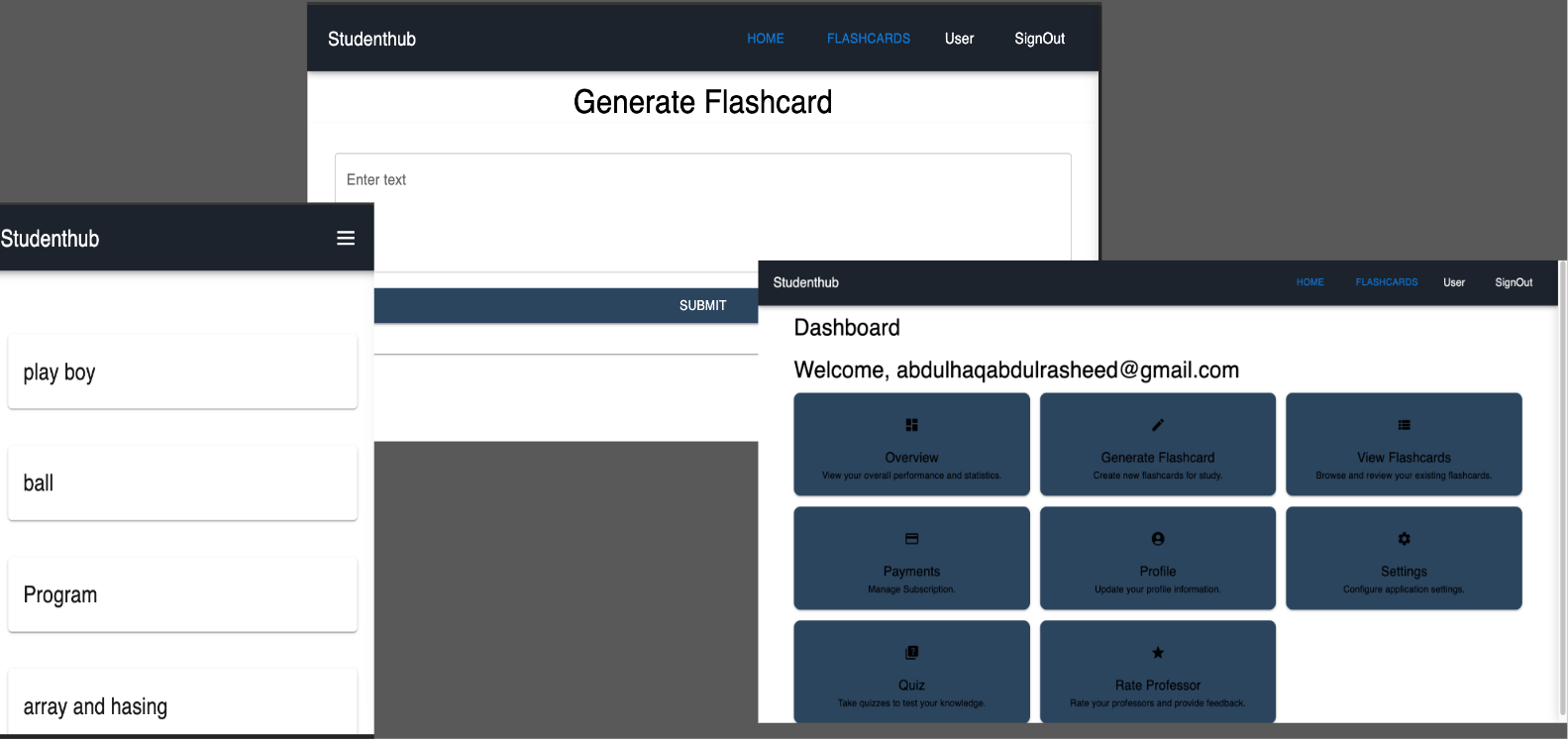Screen dimensions: 1568x739
Task: Click the star icon on Rate Professor card
Action: 1157,653
